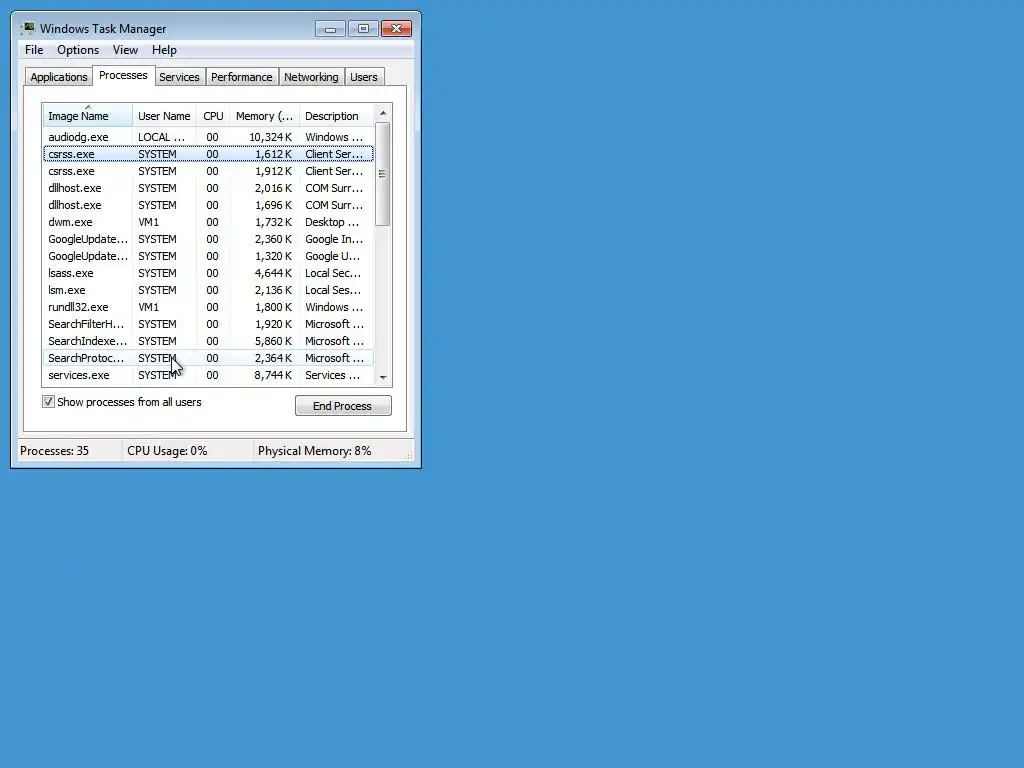The width and height of the screenshot is (1024, 768).
Task: Click LOCAL user name of audiodg.exe
Action: [161, 137]
